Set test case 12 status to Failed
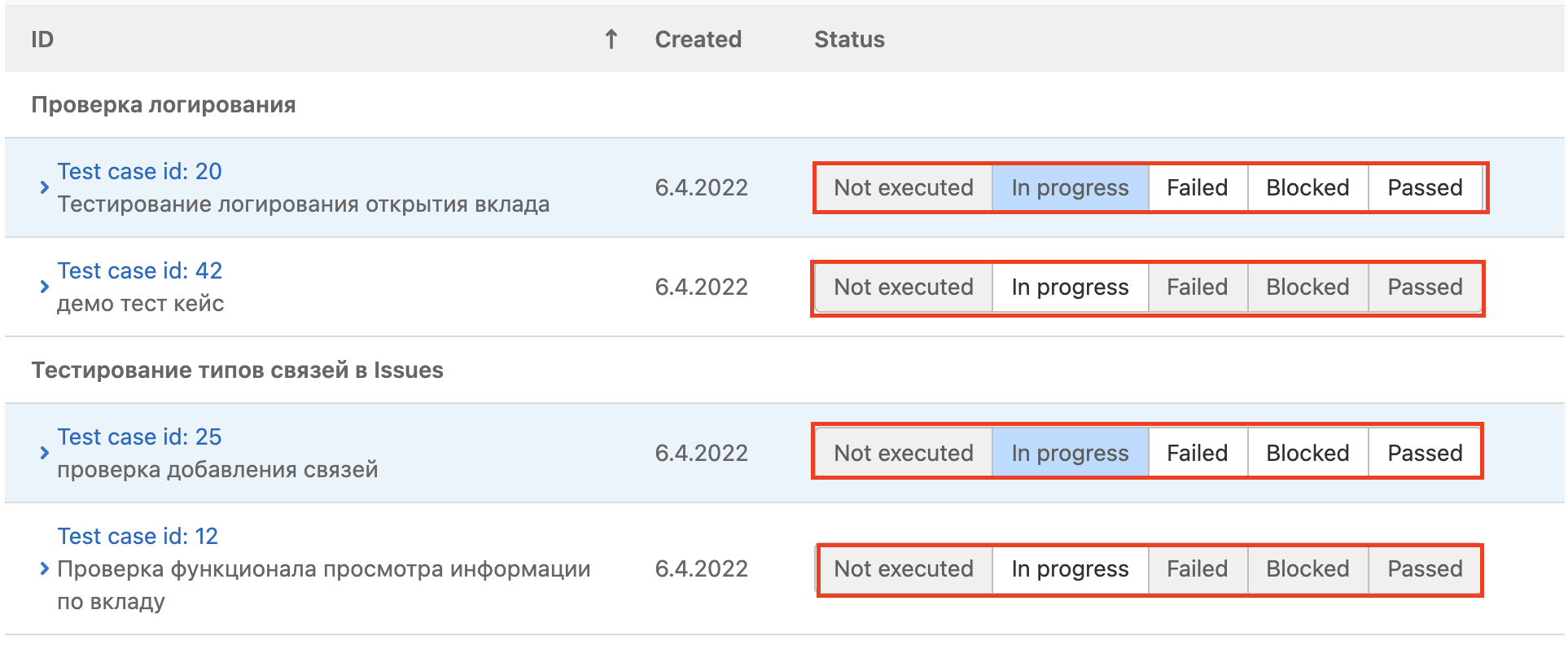The width and height of the screenshot is (1568, 645). point(1197,568)
